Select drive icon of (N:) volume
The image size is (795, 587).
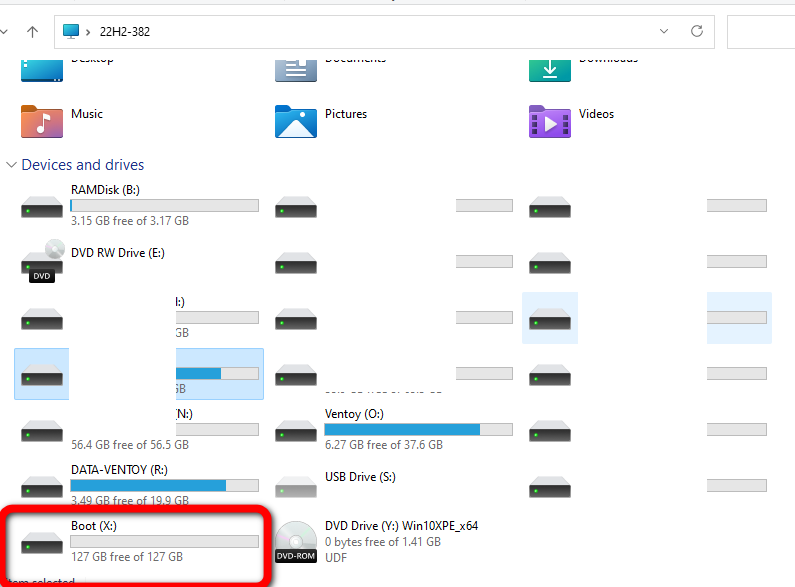pyautogui.click(x=42, y=431)
